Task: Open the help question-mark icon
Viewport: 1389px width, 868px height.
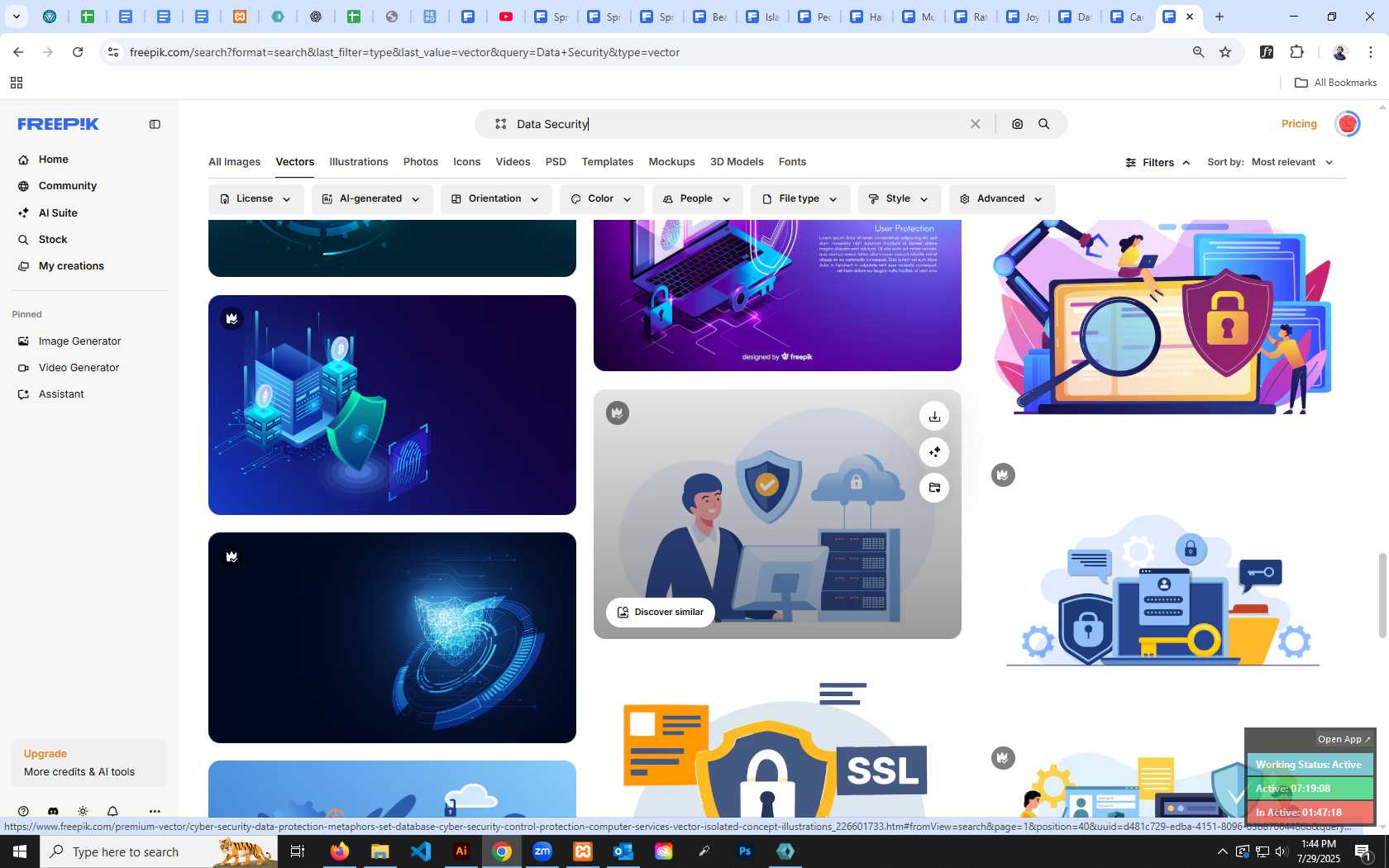Action: point(23,811)
